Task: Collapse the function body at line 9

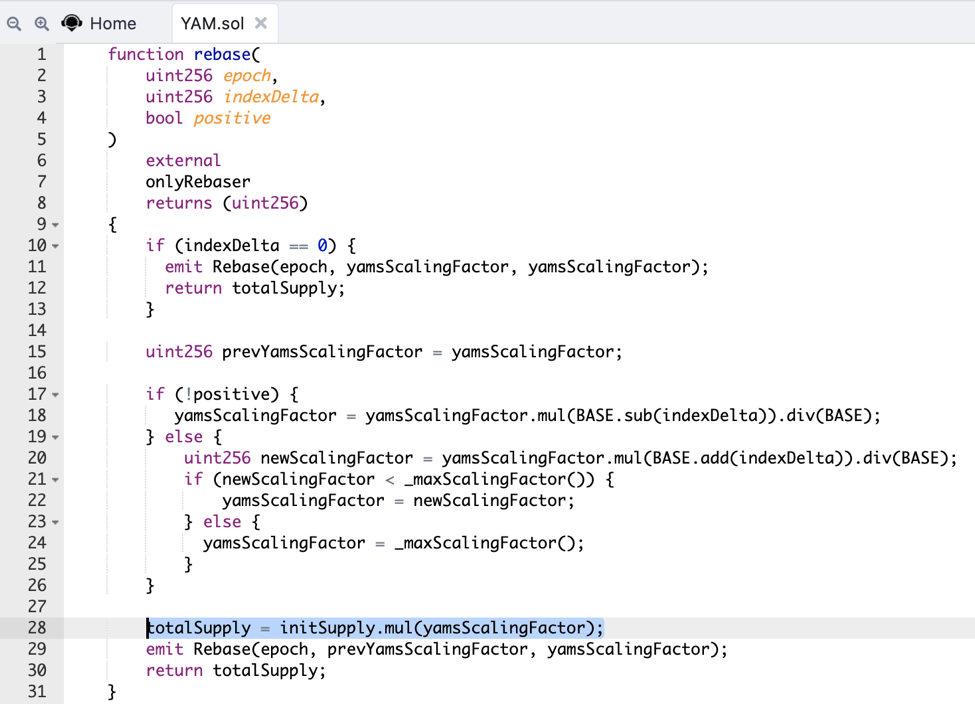Action: 55,225
